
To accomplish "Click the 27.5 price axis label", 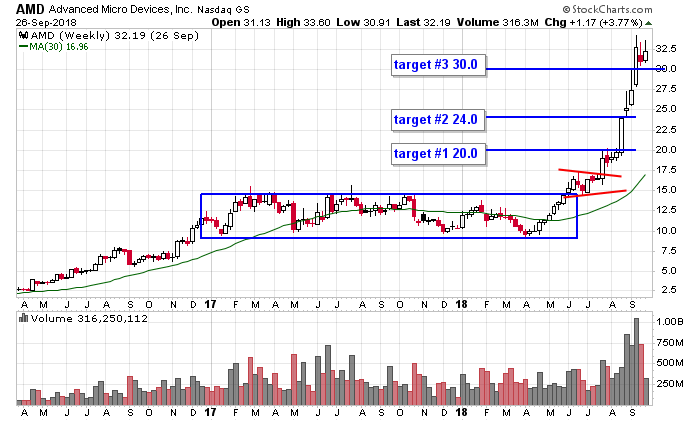I will 666,89.
